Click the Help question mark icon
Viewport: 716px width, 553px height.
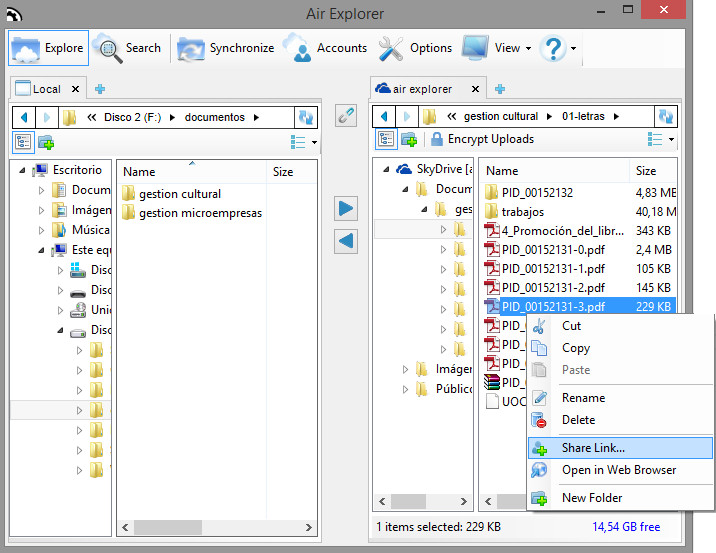pyautogui.click(x=553, y=48)
